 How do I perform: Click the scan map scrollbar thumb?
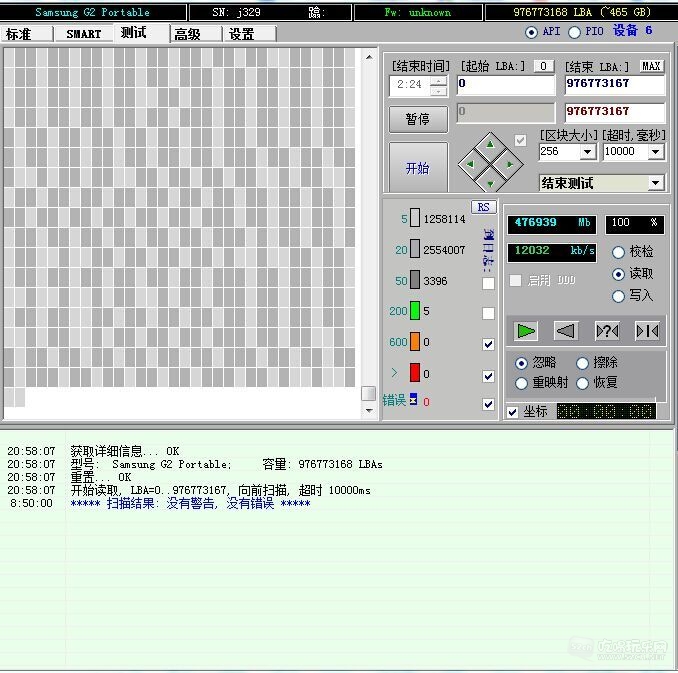368,394
